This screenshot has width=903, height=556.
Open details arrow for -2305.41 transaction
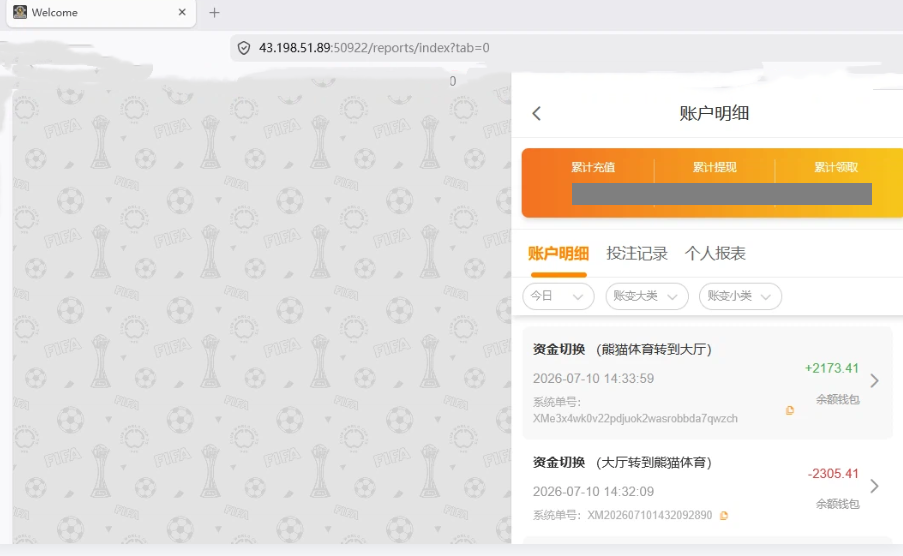874,486
